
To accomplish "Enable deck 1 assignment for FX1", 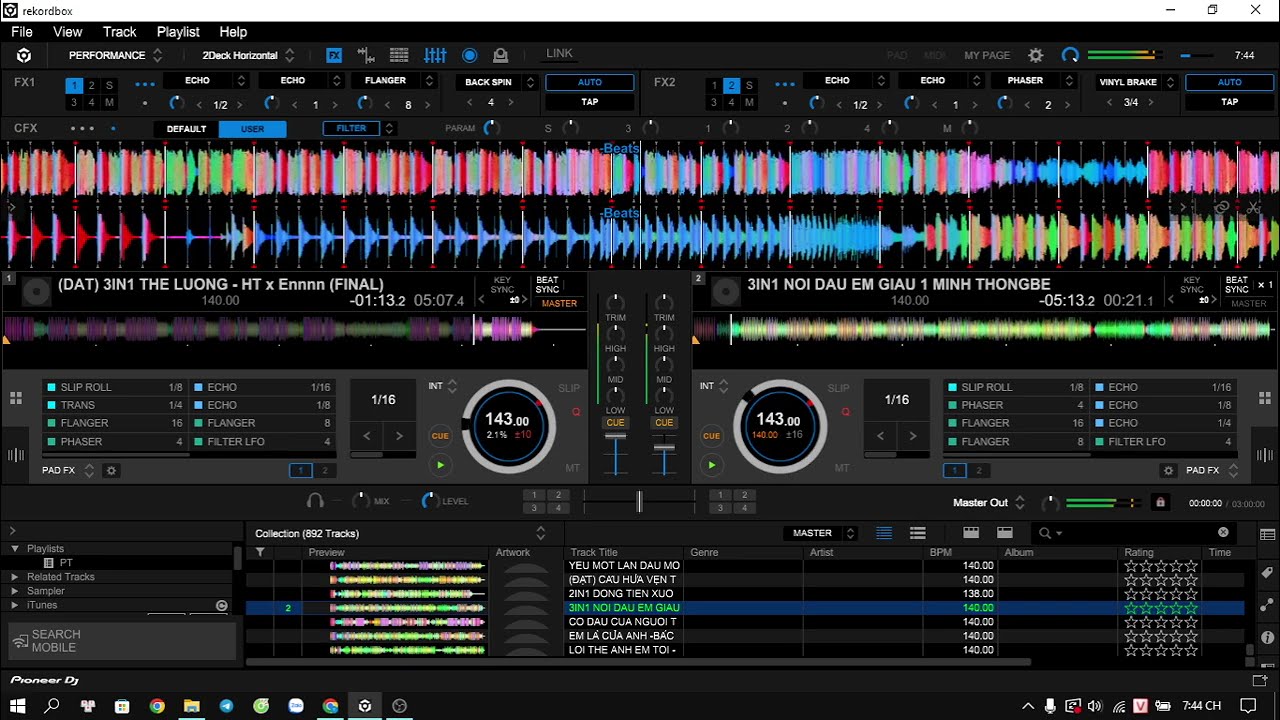I will (x=73, y=86).
